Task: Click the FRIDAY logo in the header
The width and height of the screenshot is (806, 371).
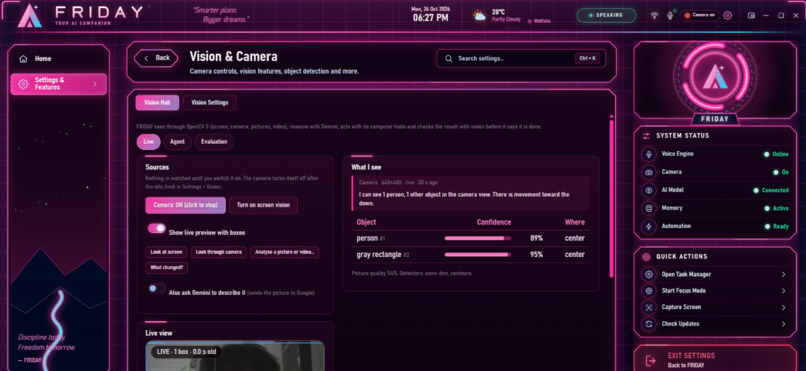Action: pyautogui.click(x=29, y=16)
